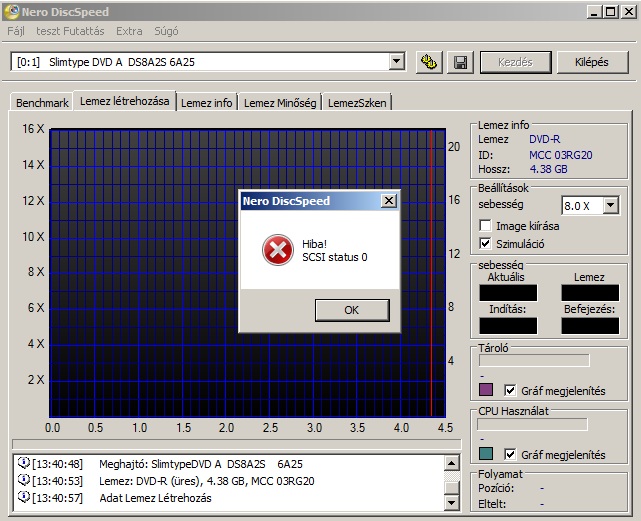Click the log scrollbar up arrow
Viewport: 641px width, 521px height.
click(x=452, y=463)
